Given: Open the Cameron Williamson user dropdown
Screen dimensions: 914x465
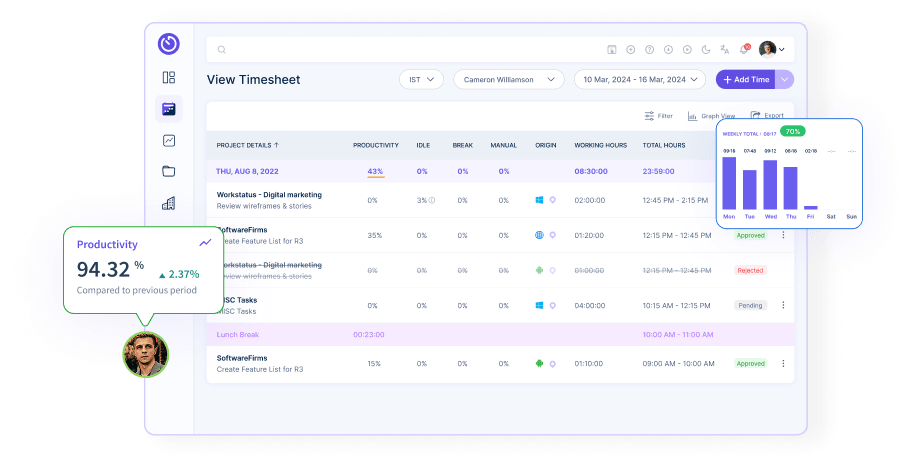Looking at the screenshot, I should (508, 79).
